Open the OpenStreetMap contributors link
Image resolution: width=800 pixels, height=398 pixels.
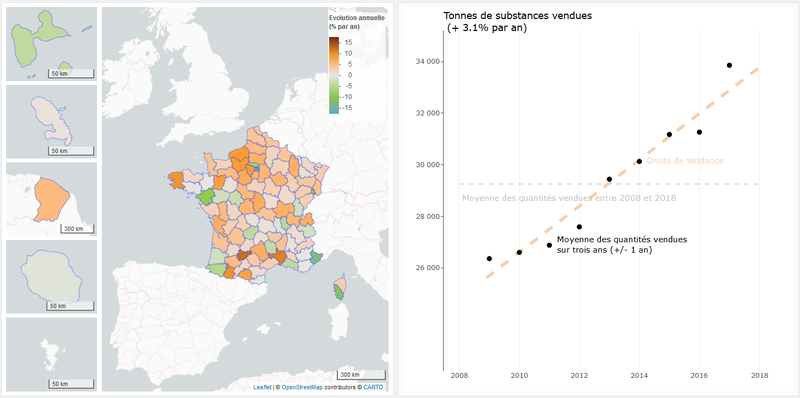point(301,387)
